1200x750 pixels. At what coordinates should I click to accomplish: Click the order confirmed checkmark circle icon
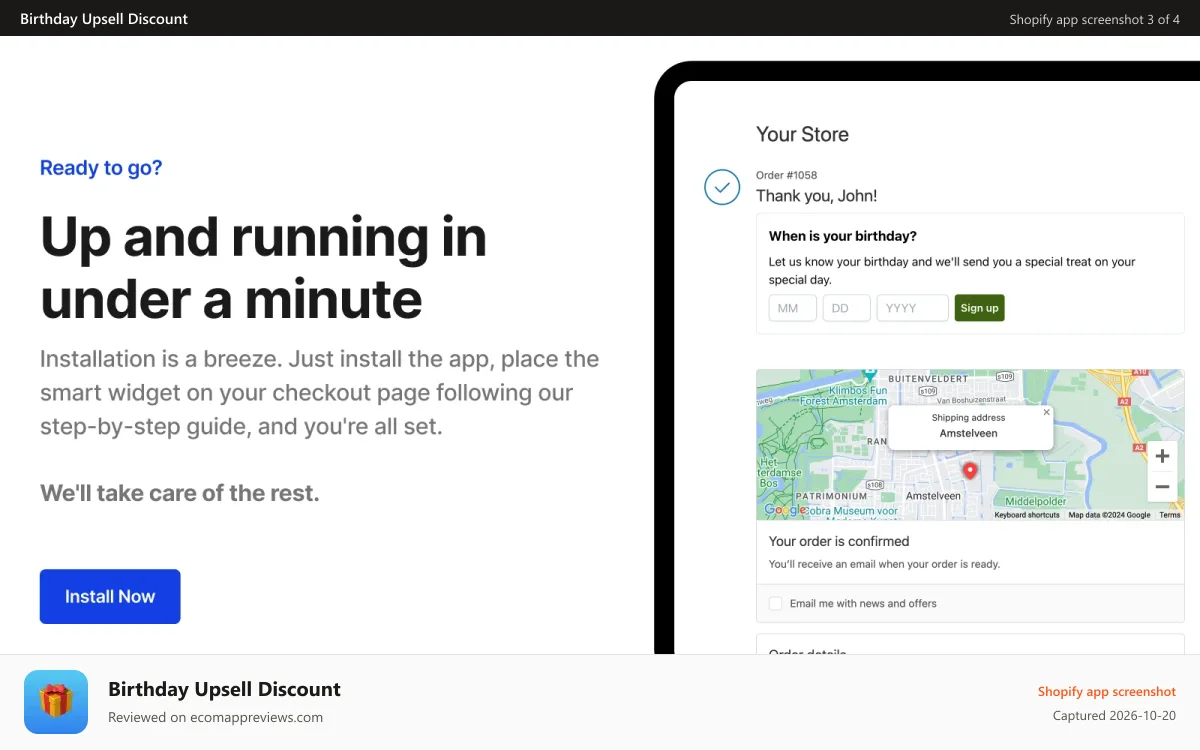722,187
